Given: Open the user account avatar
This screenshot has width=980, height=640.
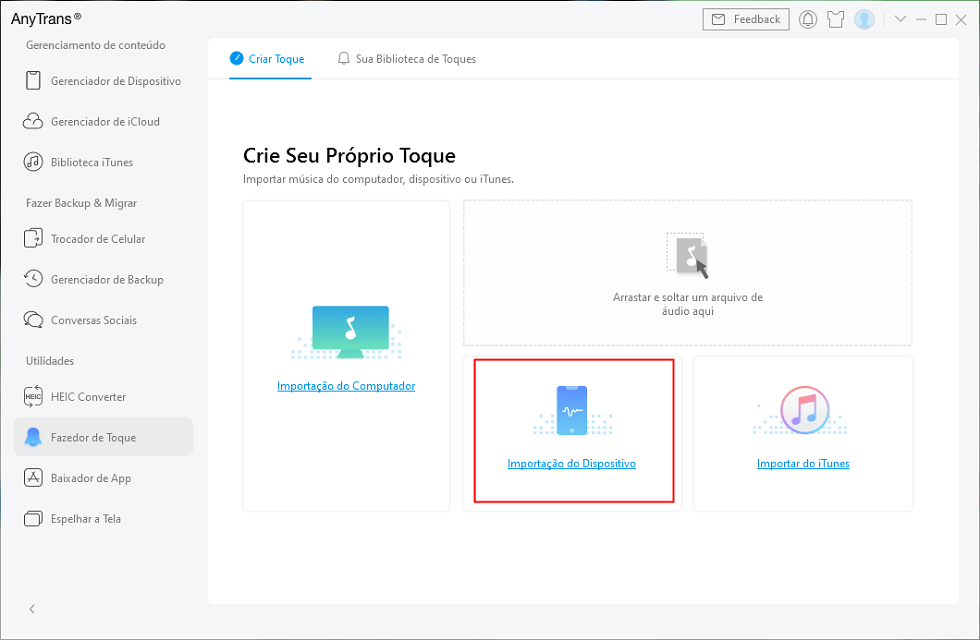Looking at the screenshot, I should [864, 19].
